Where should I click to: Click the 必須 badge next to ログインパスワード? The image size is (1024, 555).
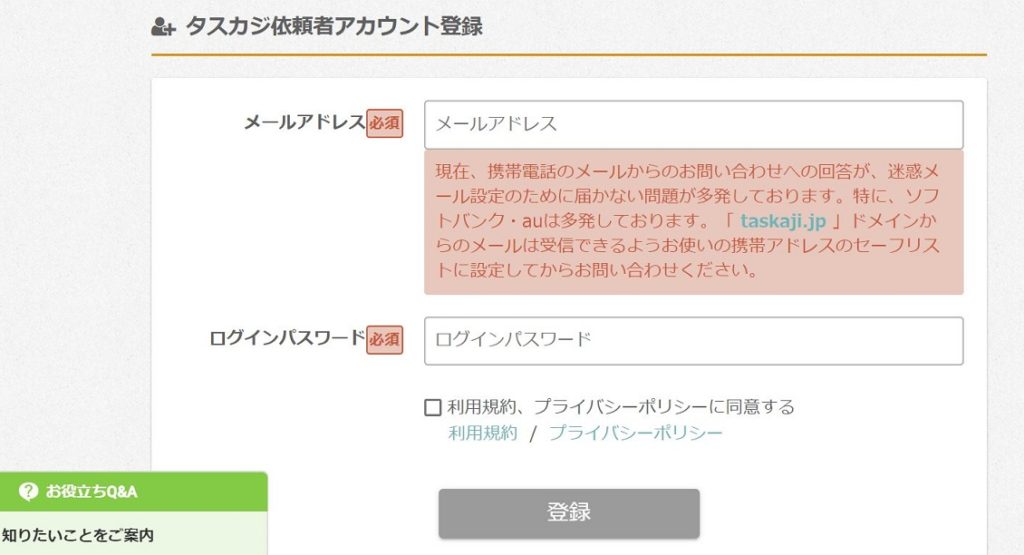click(385, 340)
